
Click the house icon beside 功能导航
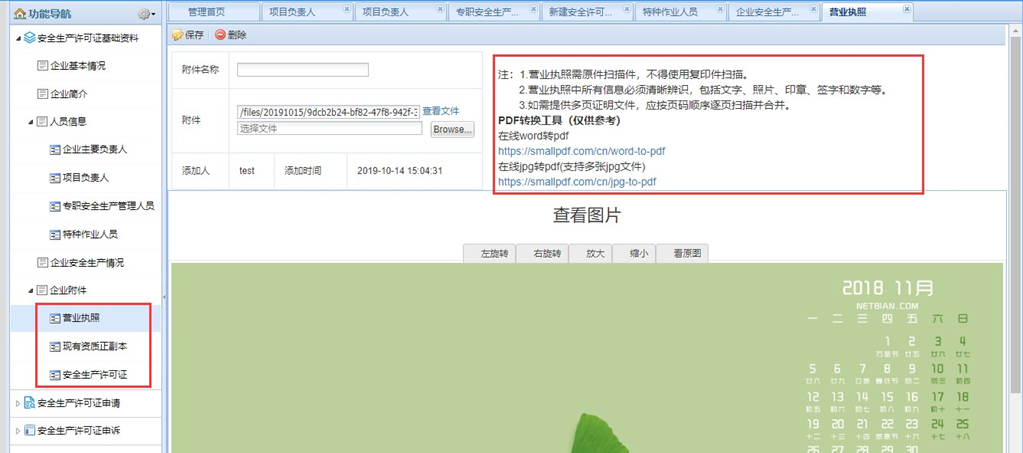click(20, 14)
